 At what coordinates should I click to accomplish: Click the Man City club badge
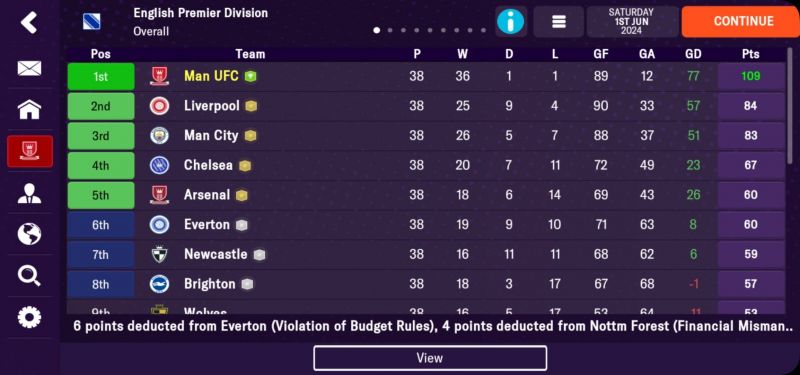click(x=159, y=136)
